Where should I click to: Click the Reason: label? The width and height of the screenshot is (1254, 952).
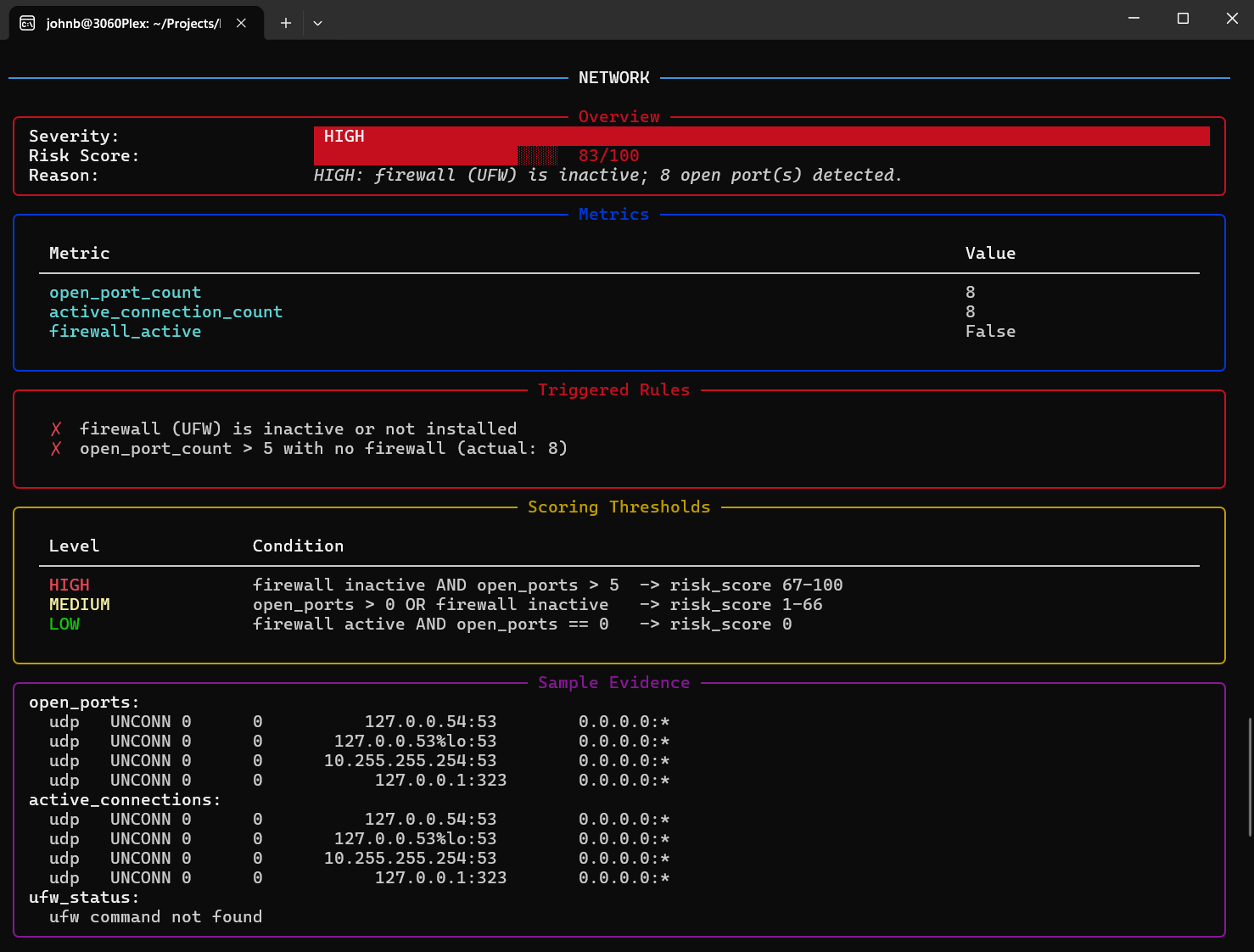point(64,176)
